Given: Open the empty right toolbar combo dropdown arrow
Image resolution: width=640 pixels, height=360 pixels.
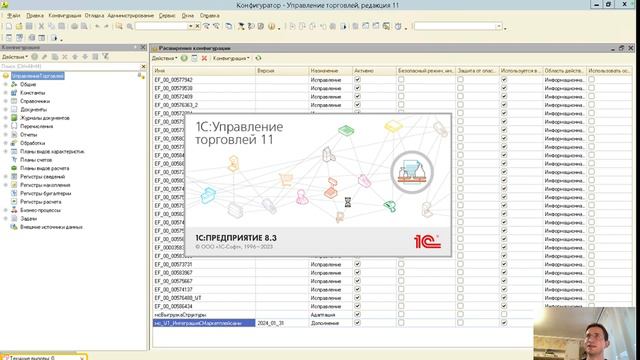Looking at the screenshot, I should 499,26.
